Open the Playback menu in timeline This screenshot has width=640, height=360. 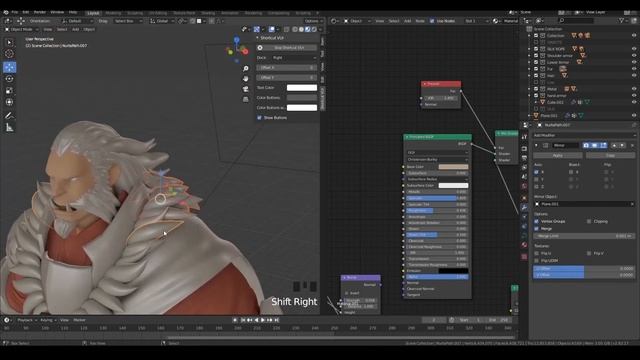(x=27, y=320)
